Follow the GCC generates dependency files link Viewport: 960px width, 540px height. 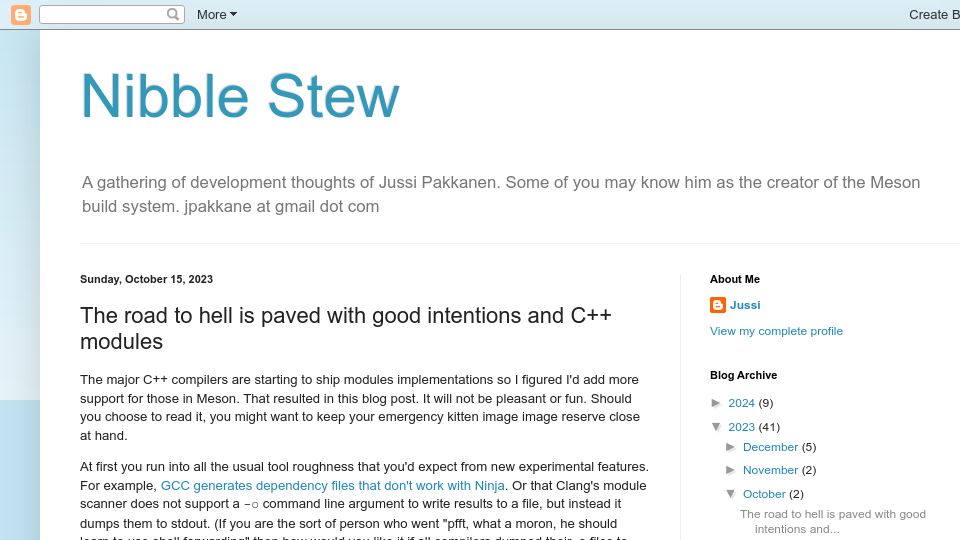click(332, 486)
